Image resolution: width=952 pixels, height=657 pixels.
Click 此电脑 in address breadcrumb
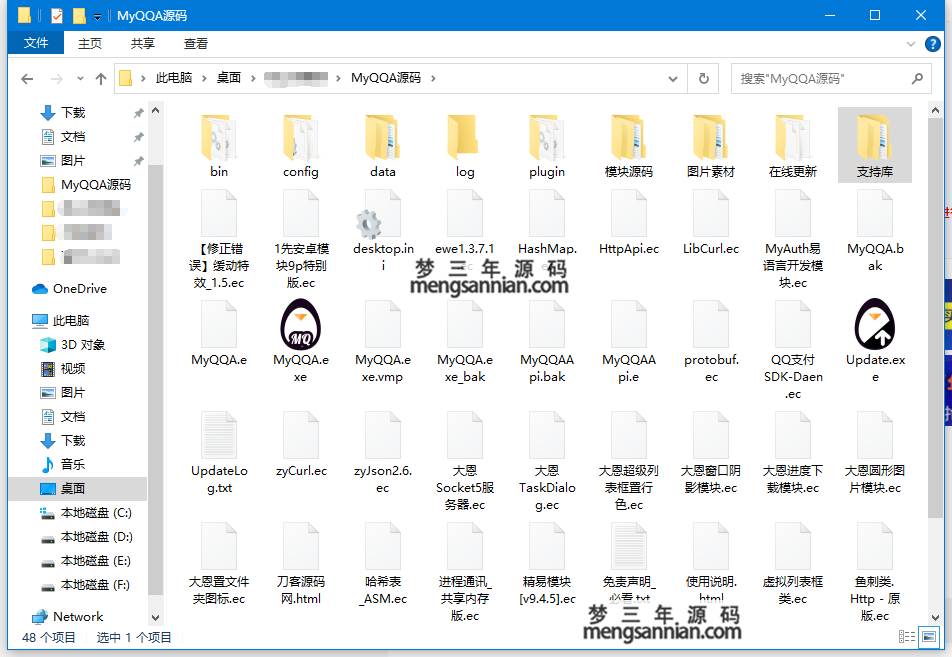coord(174,78)
